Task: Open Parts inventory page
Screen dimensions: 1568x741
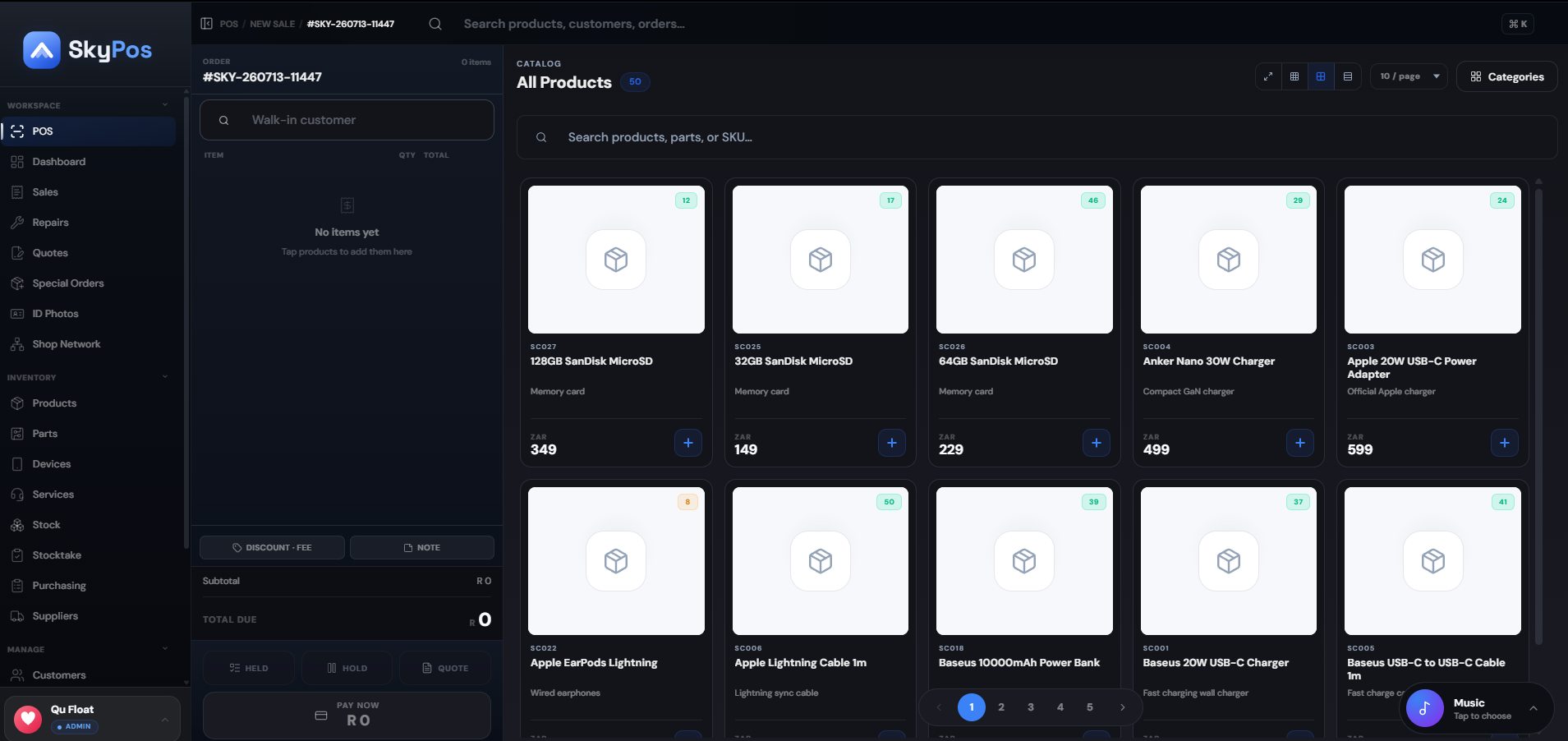Action: pyautogui.click(x=88, y=434)
